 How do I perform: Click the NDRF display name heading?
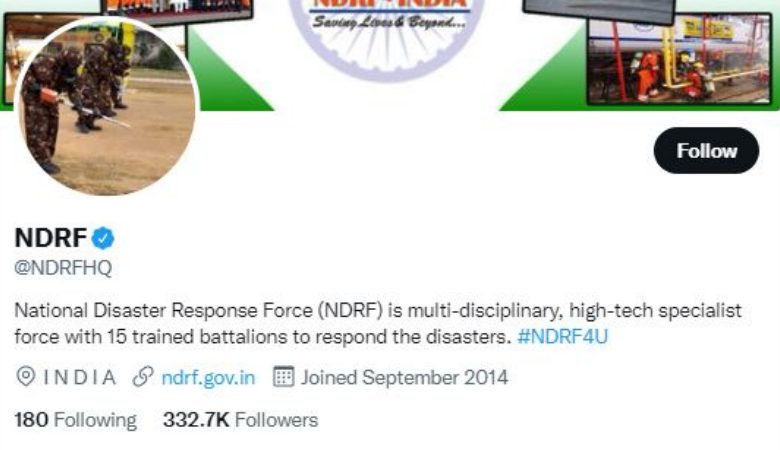click(x=51, y=238)
